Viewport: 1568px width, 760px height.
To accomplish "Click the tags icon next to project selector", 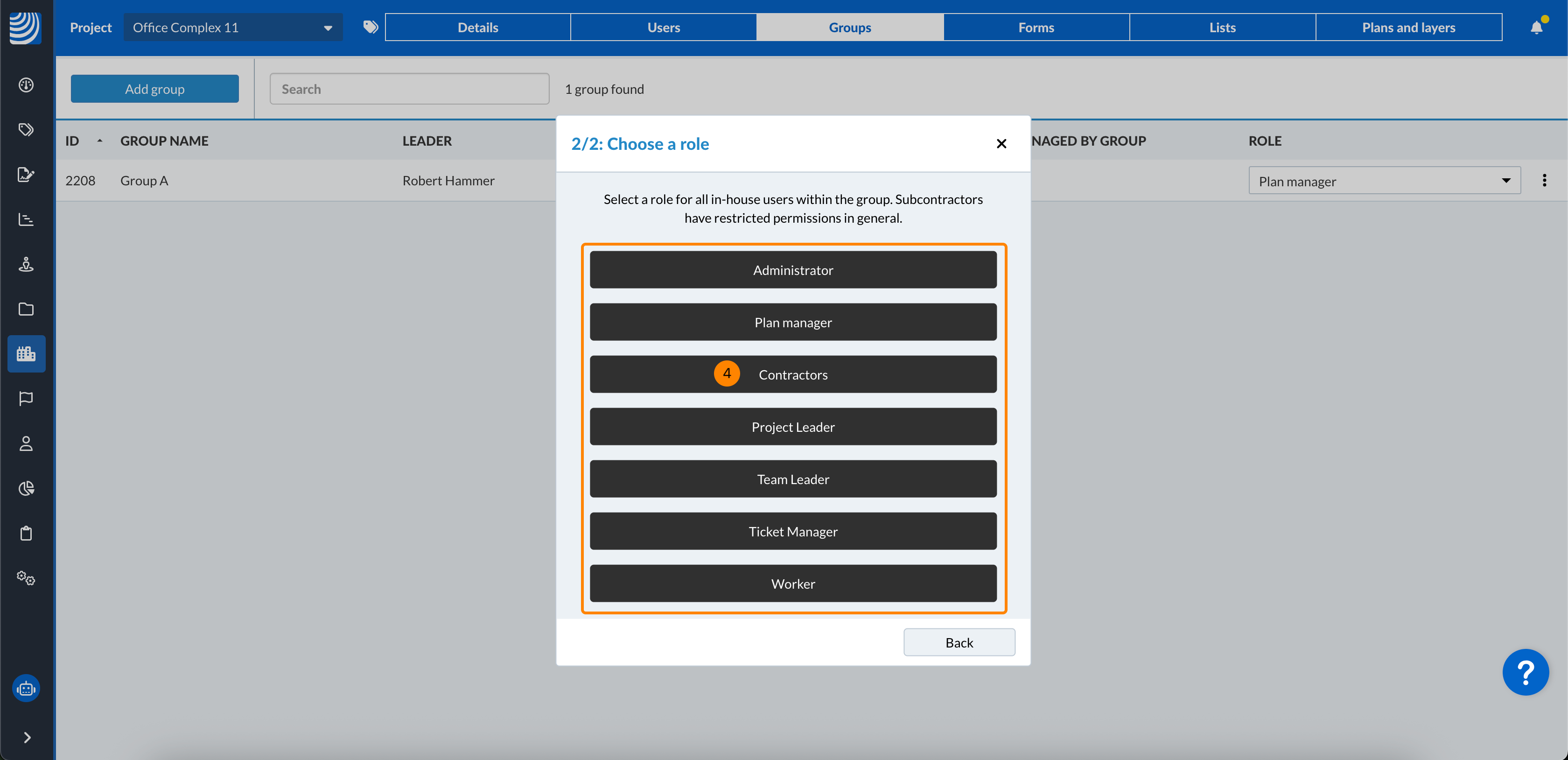I will pos(370,27).
